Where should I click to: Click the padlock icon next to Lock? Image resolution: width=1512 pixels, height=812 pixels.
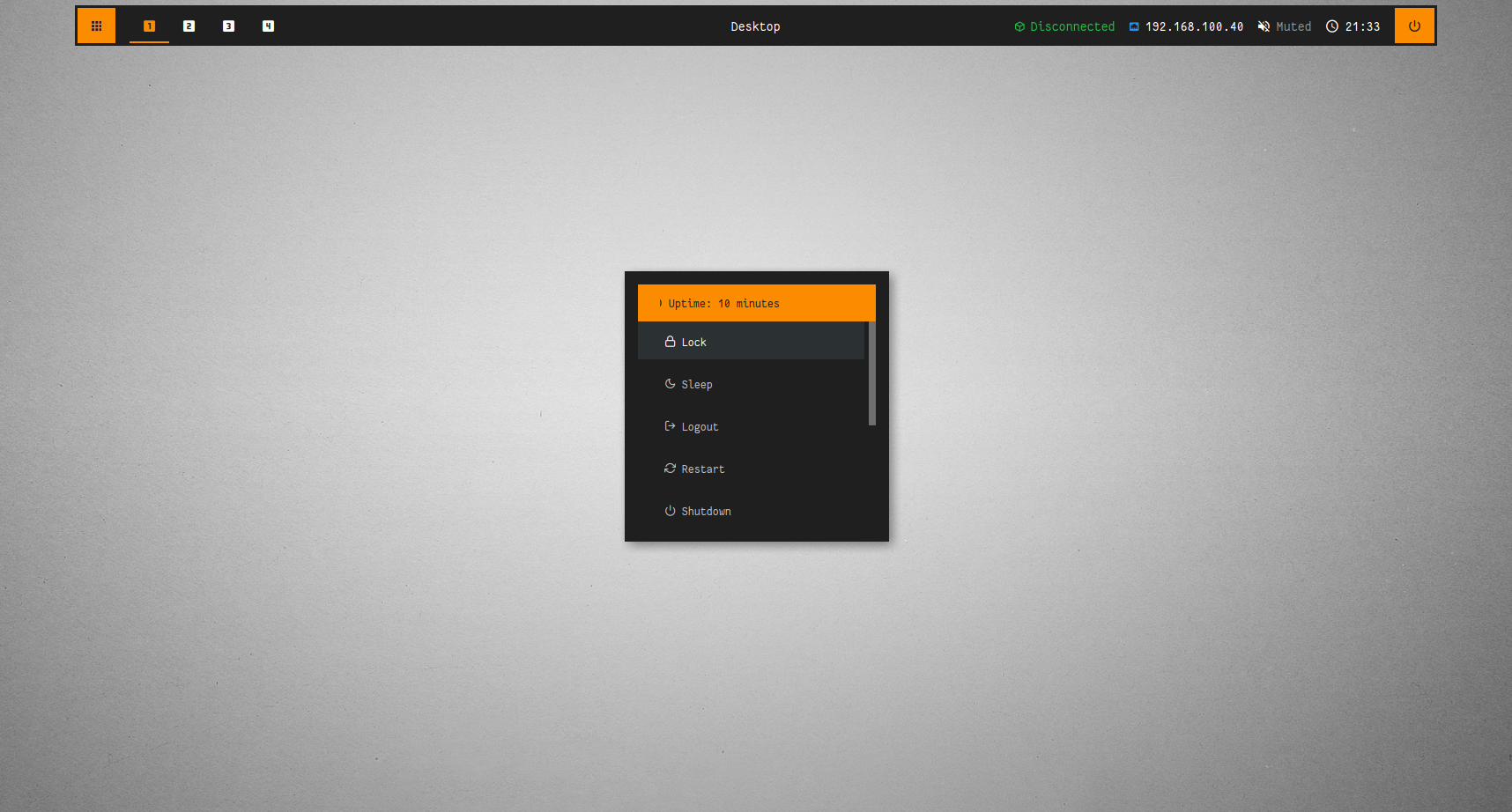(x=671, y=341)
